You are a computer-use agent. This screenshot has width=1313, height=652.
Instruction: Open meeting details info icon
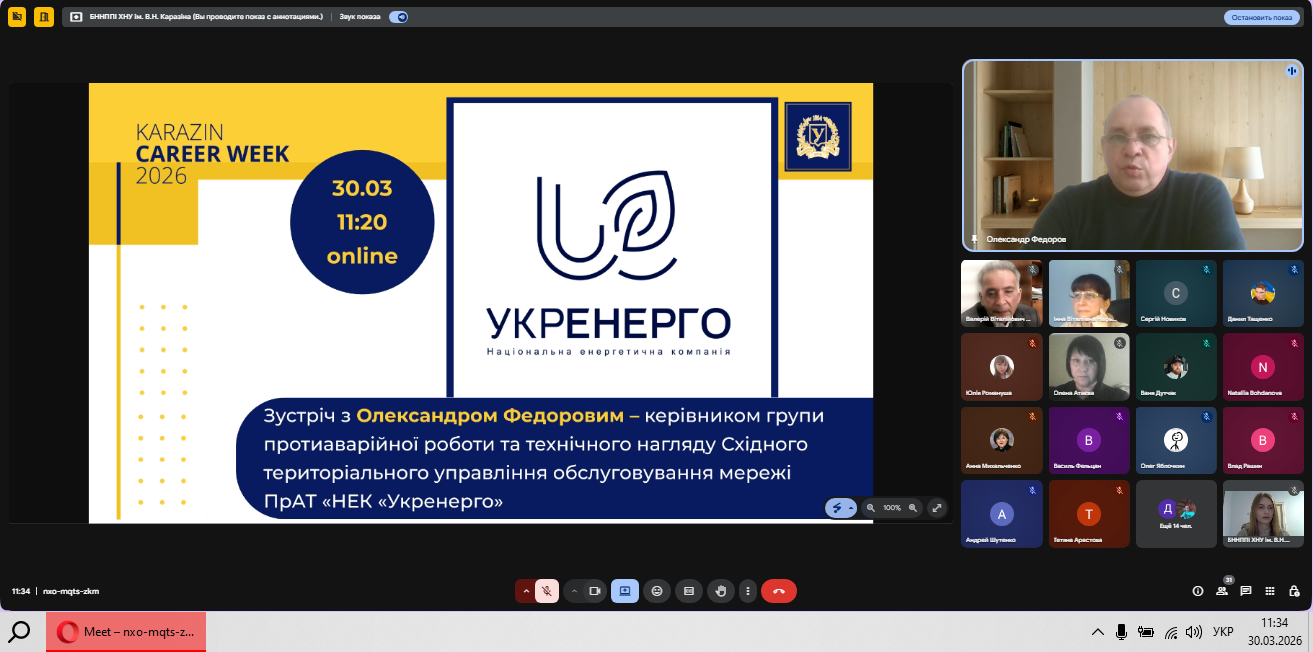pos(1198,591)
